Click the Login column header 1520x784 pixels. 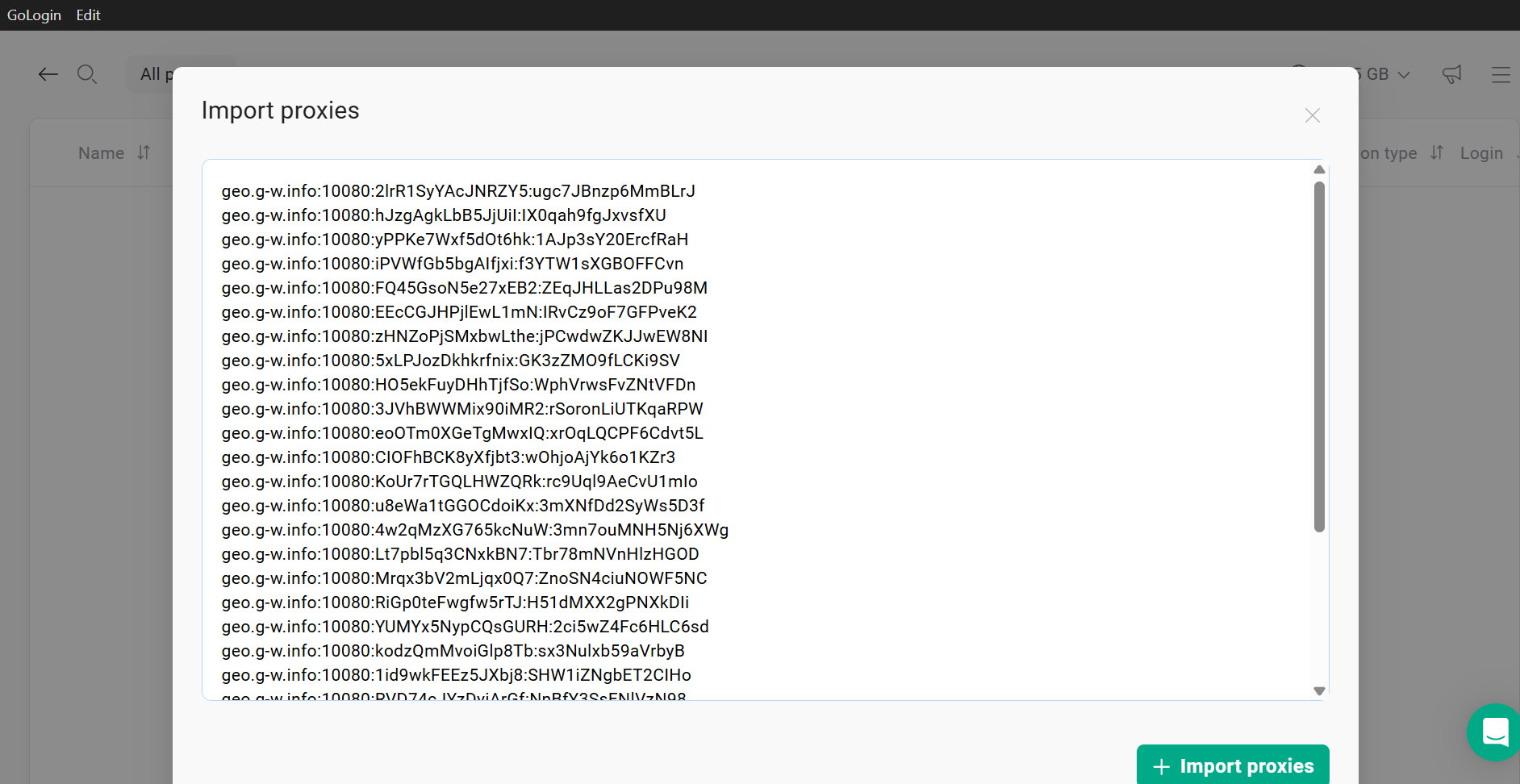pyautogui.click(x=1481, y=153)
